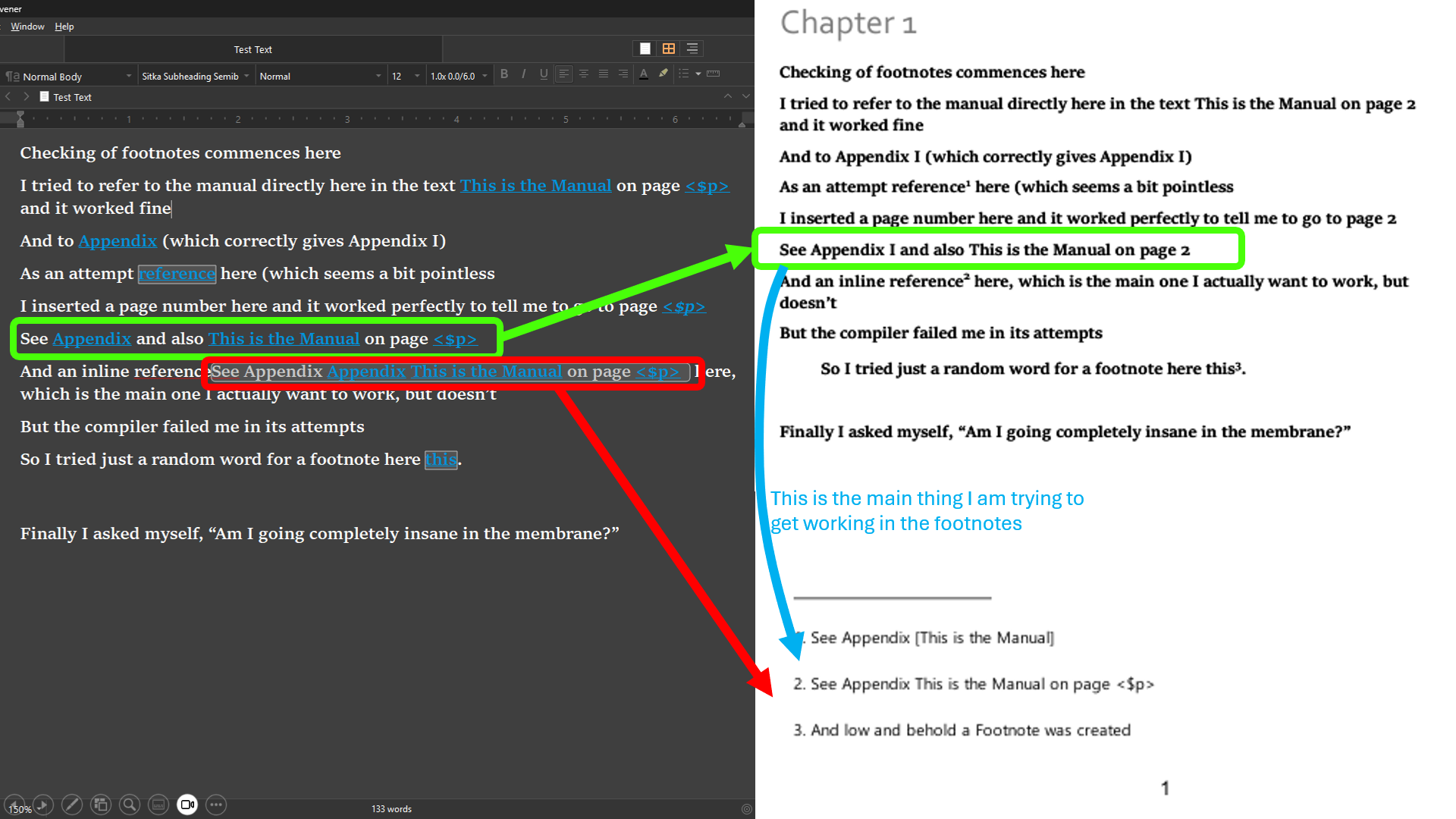This screenshot has width=1456, height=819.
Task: Click the ruler toggle icon in format bar
Action: (x=713, y=74)
